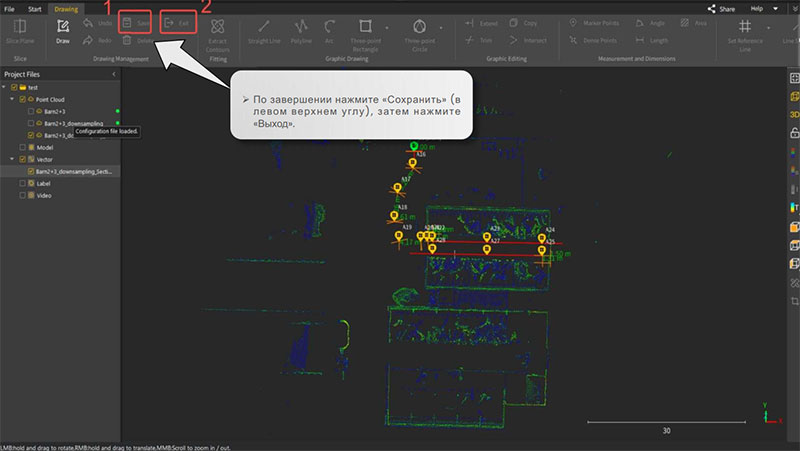Check the Video item checkbox

click(x=22, y=195)
